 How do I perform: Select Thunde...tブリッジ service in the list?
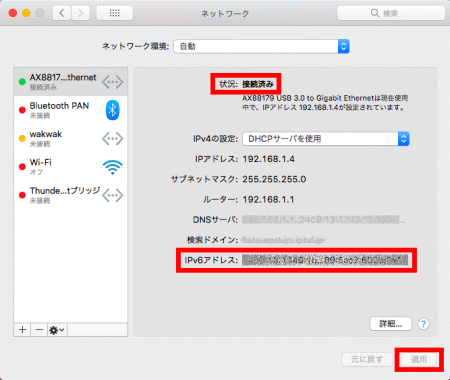pos(71,195)
